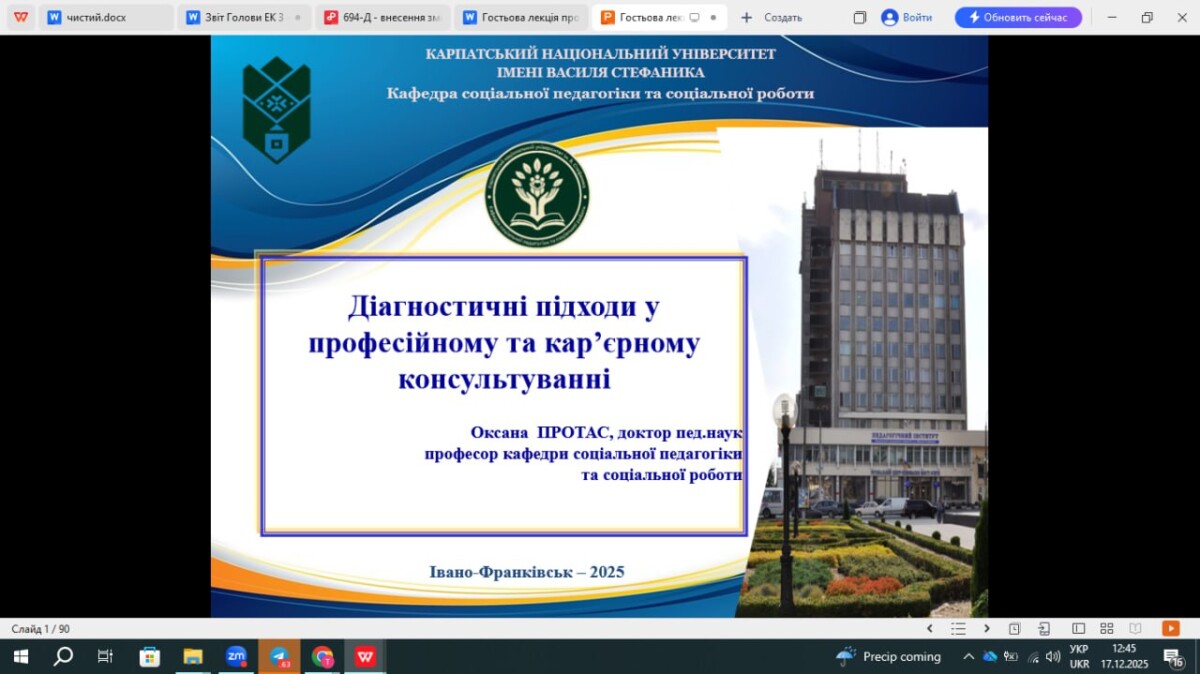The height and width of the screenshot is (674, 1200).
Task: Click the send-to-phone device icon
Action: [x=1044, y=629]
